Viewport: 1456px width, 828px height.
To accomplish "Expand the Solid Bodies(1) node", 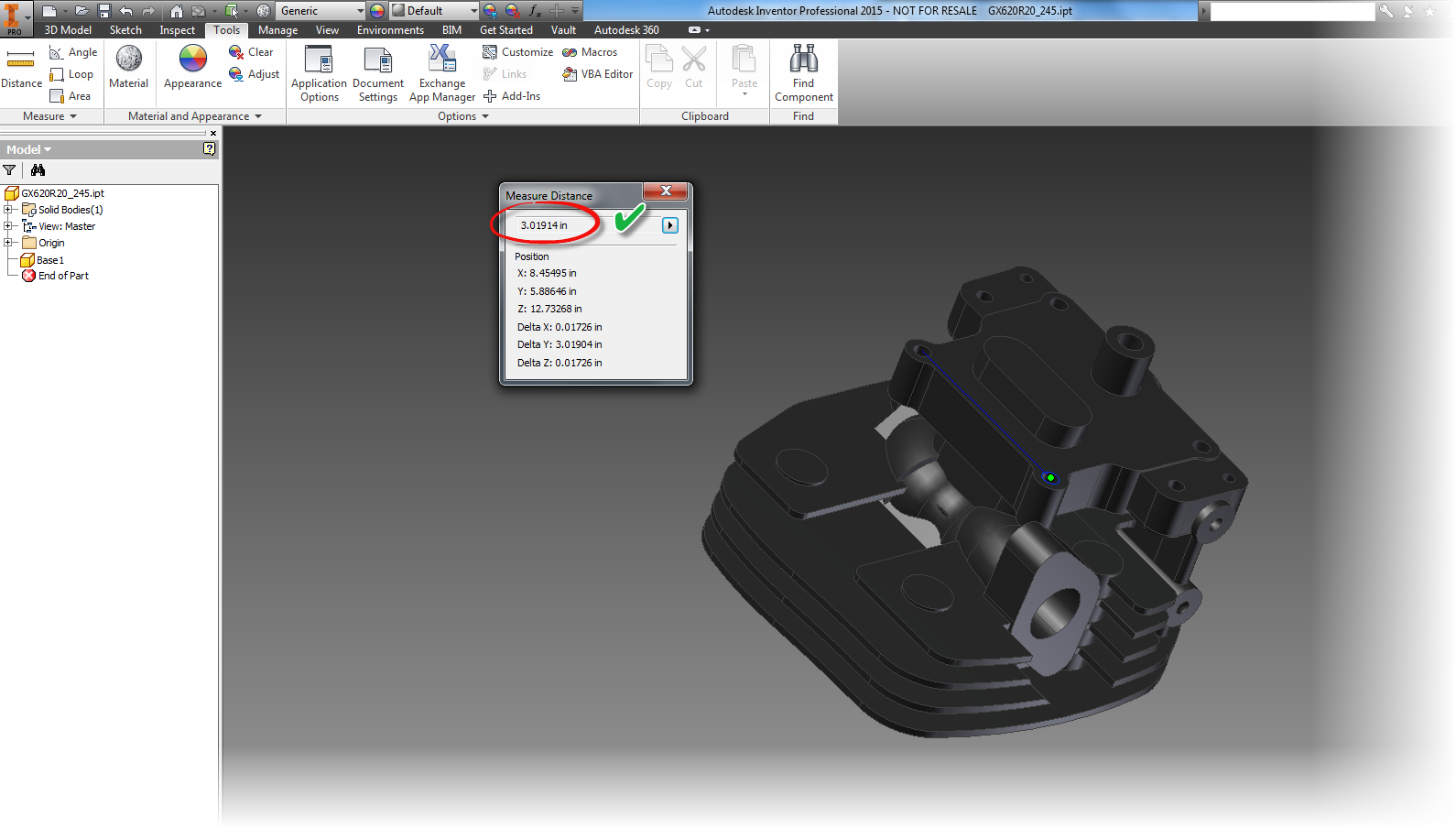I will [x=7, y=210].
